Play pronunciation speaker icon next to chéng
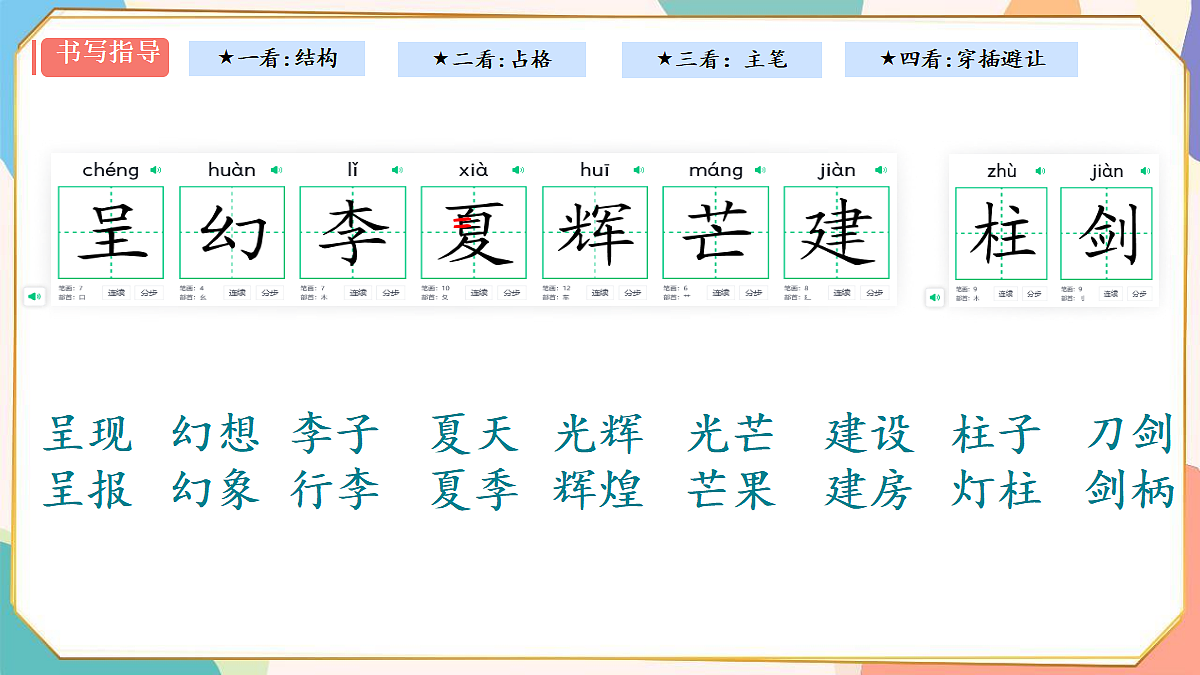This screenshot has height=675, width=1200. (155, 170)
